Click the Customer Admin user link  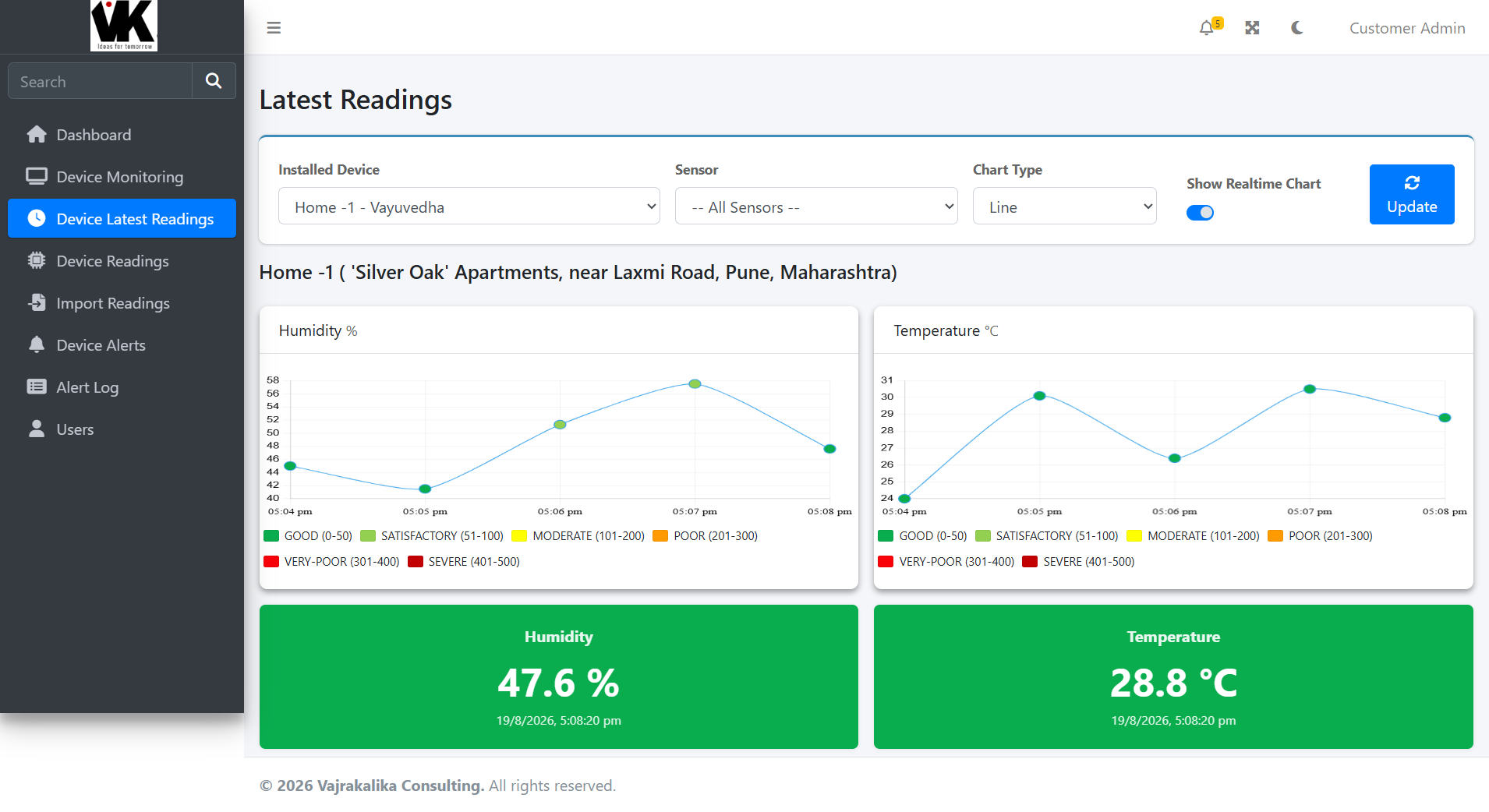point(1407,28)
